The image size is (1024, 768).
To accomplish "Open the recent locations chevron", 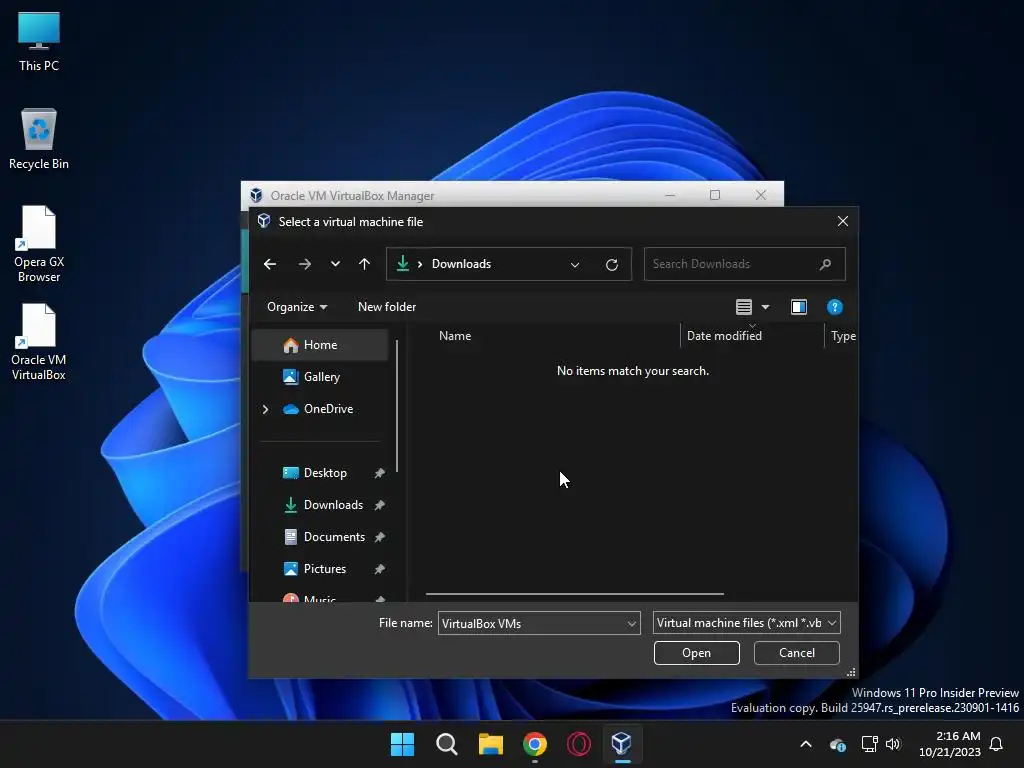I will pyautogui.click(x=335, y=264).
